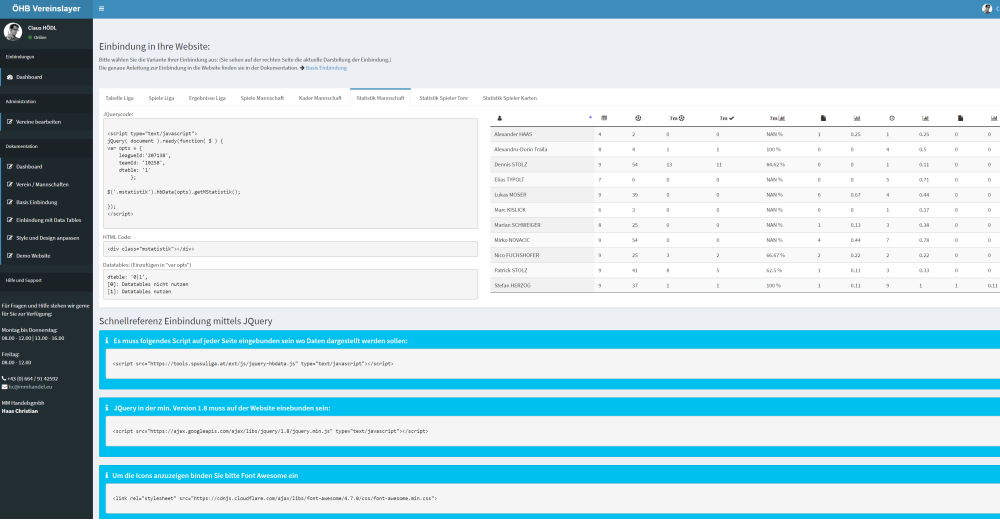The height and width of the screenshot is (519, 1000).
Task: Switch to the Statistik Spieler Tore tab
Action: click(x=443, y=98)
